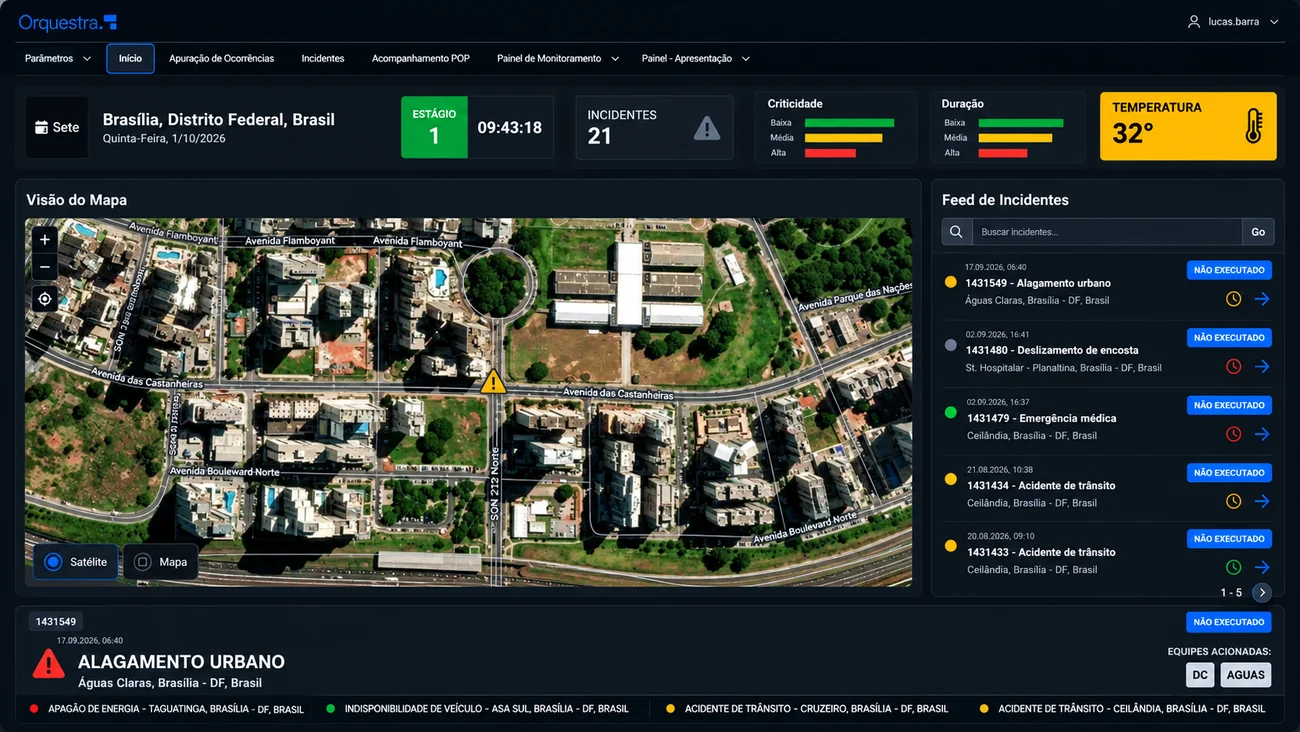Click the DC team button
The image size is (1300, 732).
[1200, 675]
